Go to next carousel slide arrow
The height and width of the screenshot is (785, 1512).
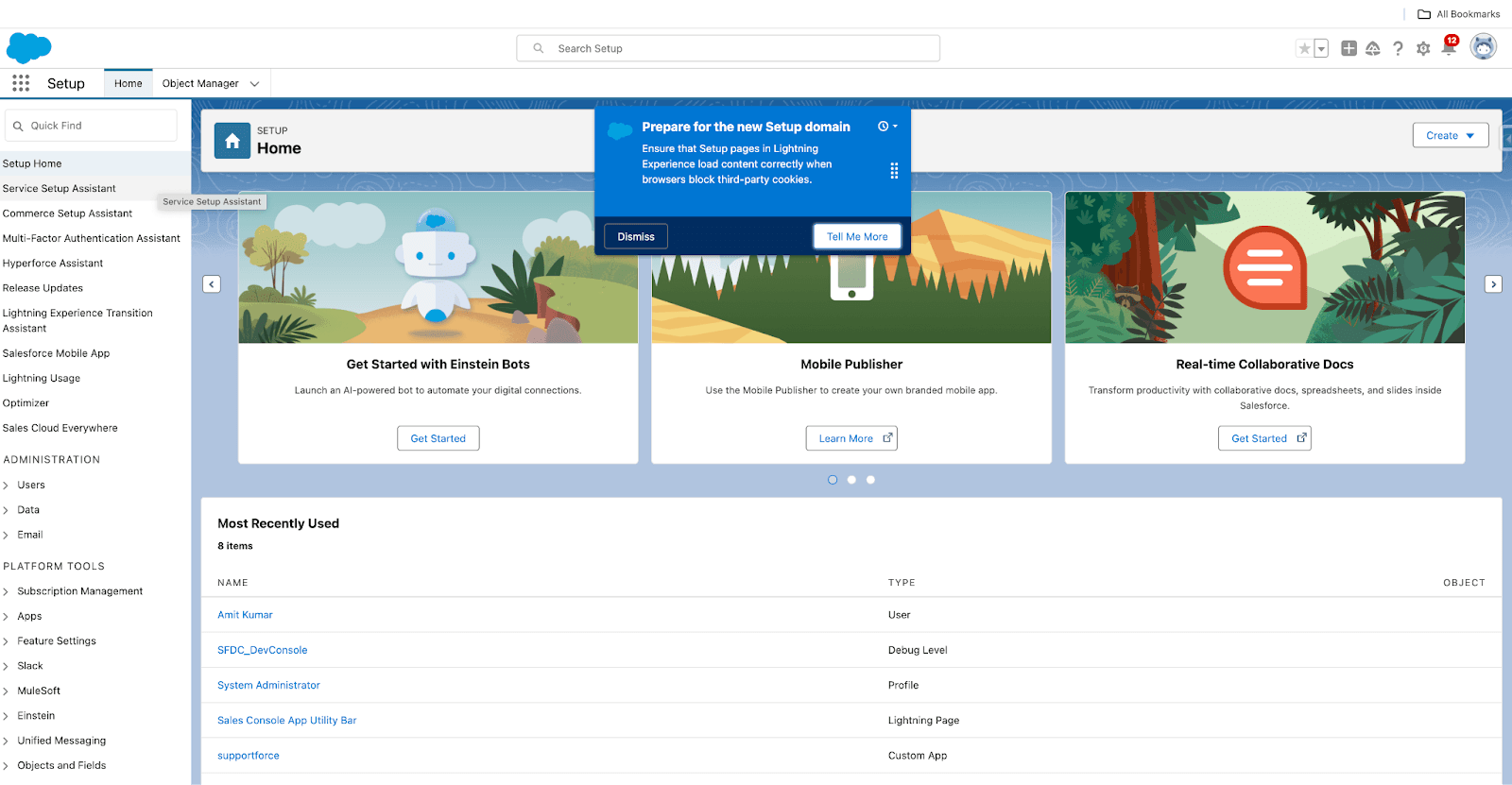click(x=1493, y=284)
